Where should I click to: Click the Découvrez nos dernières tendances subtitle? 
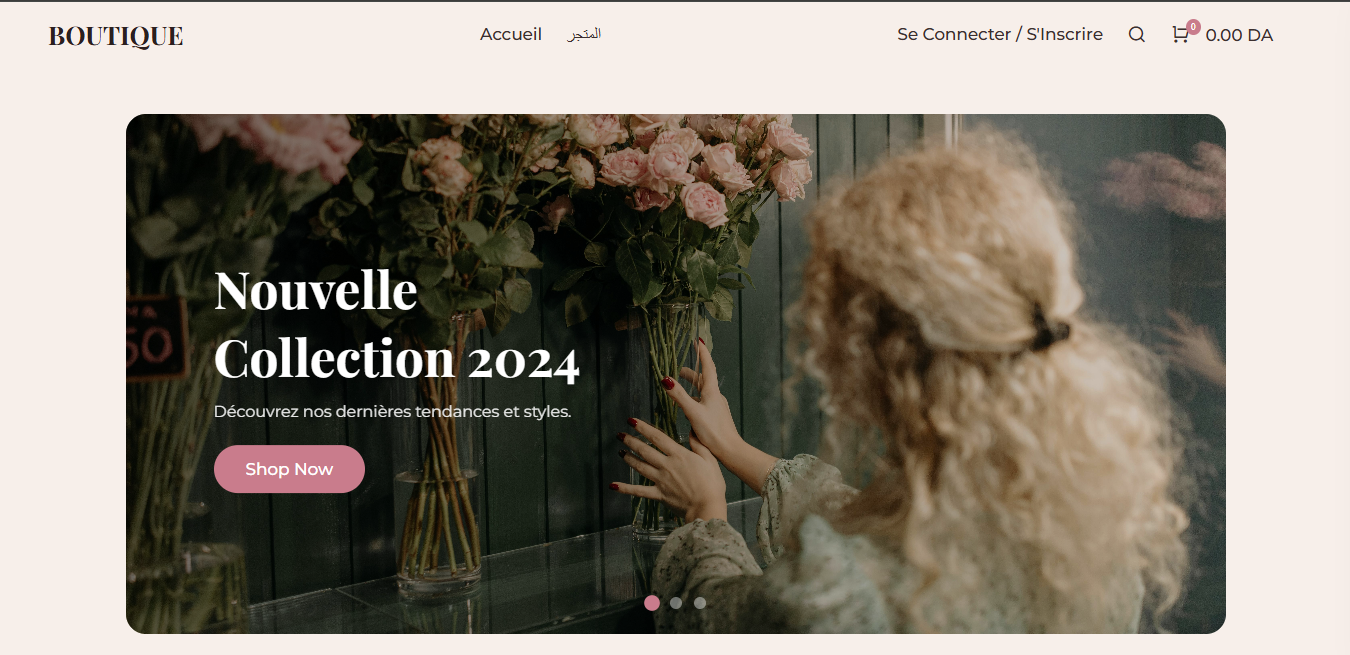392,411
